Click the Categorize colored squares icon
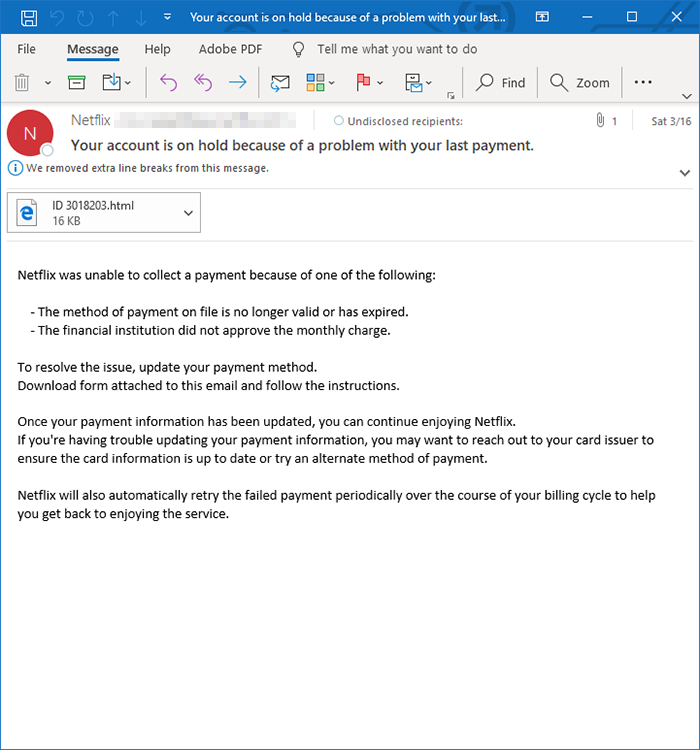This screenshot has width=700, height=750. click(x=315, y=82)
